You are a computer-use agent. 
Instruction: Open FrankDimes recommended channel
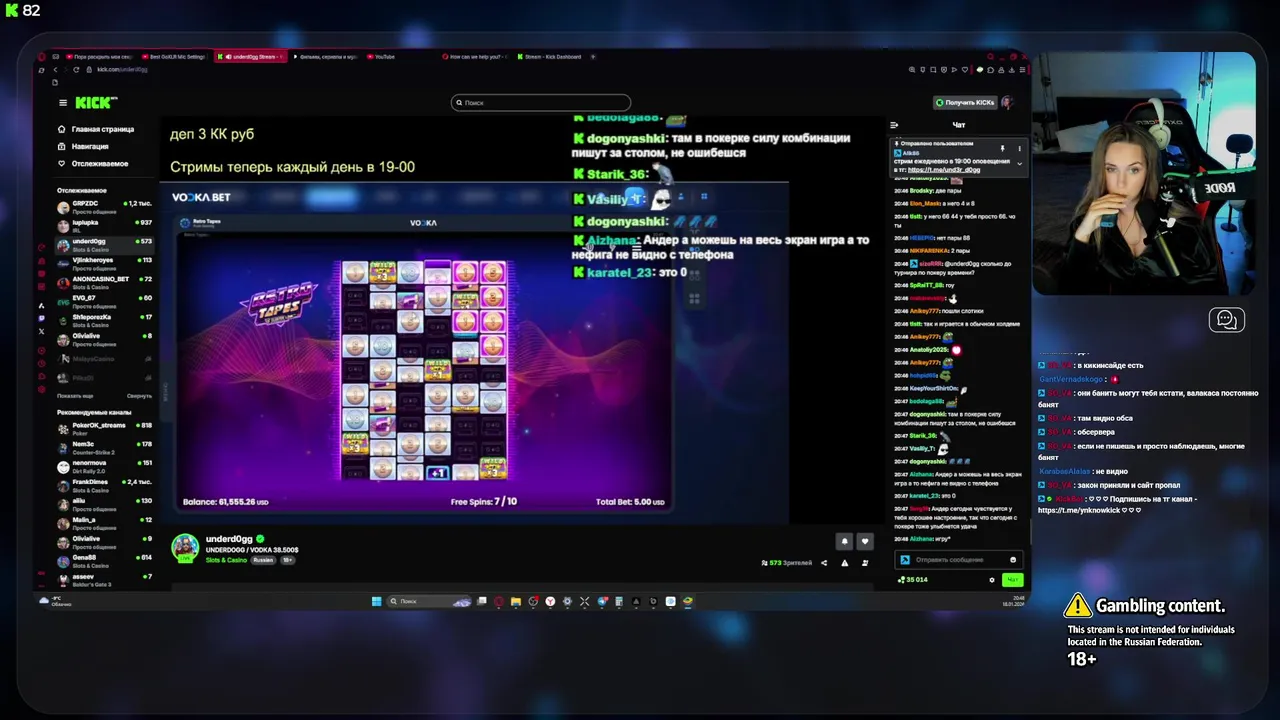105,486
